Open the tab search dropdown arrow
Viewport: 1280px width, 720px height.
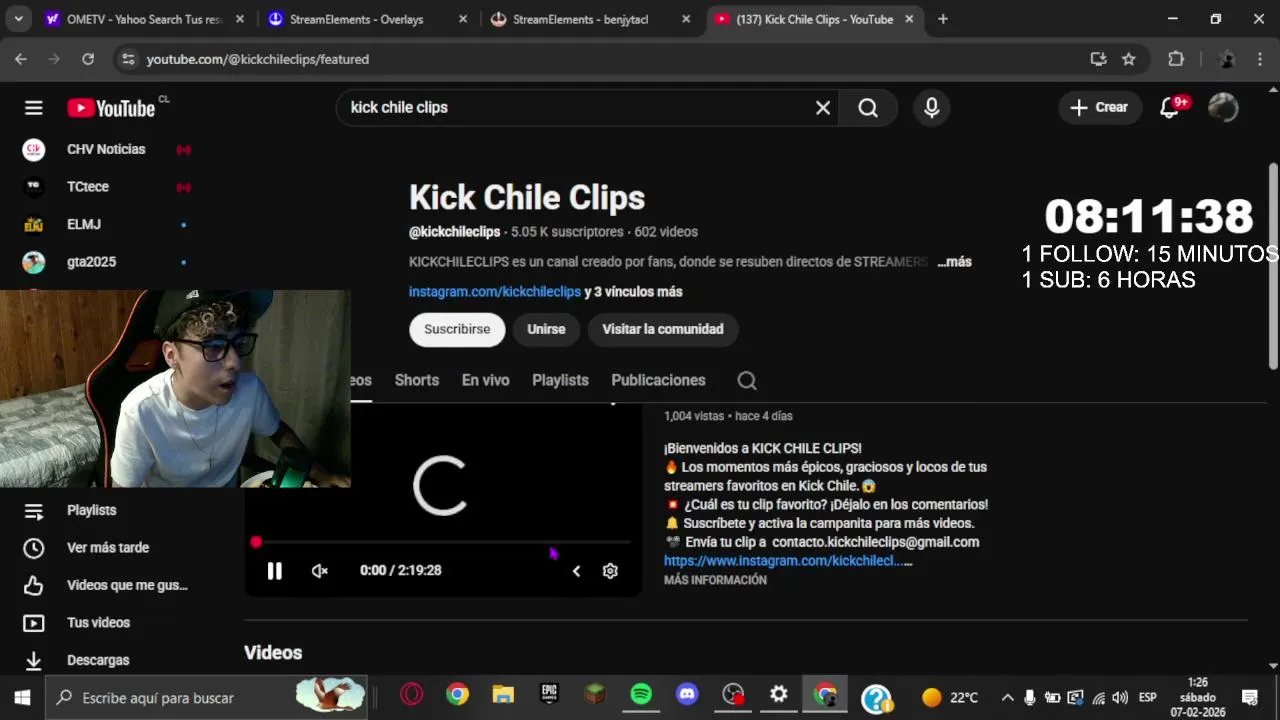click(x=19, y=19)
